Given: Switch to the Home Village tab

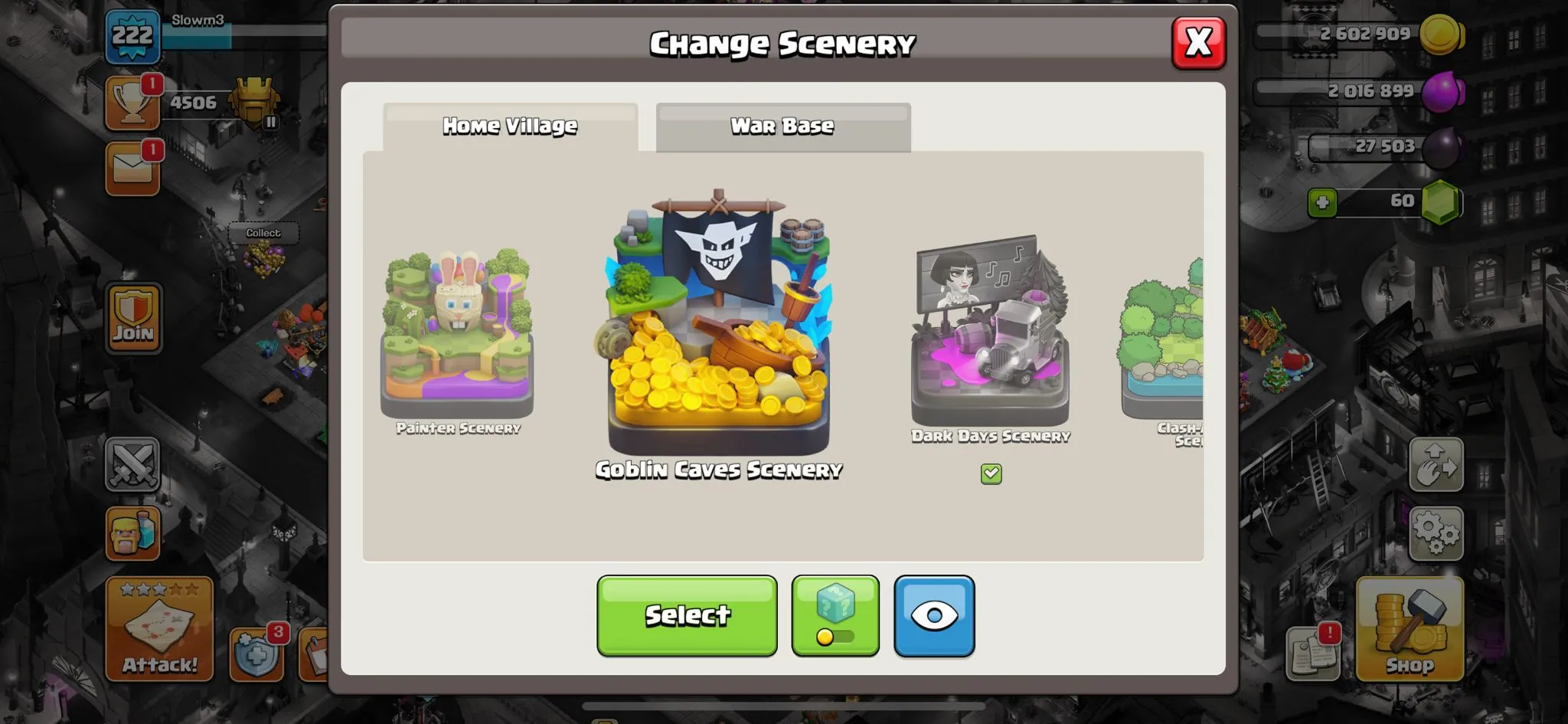Looking at the screenshot, I should click(x=510, y=126).
